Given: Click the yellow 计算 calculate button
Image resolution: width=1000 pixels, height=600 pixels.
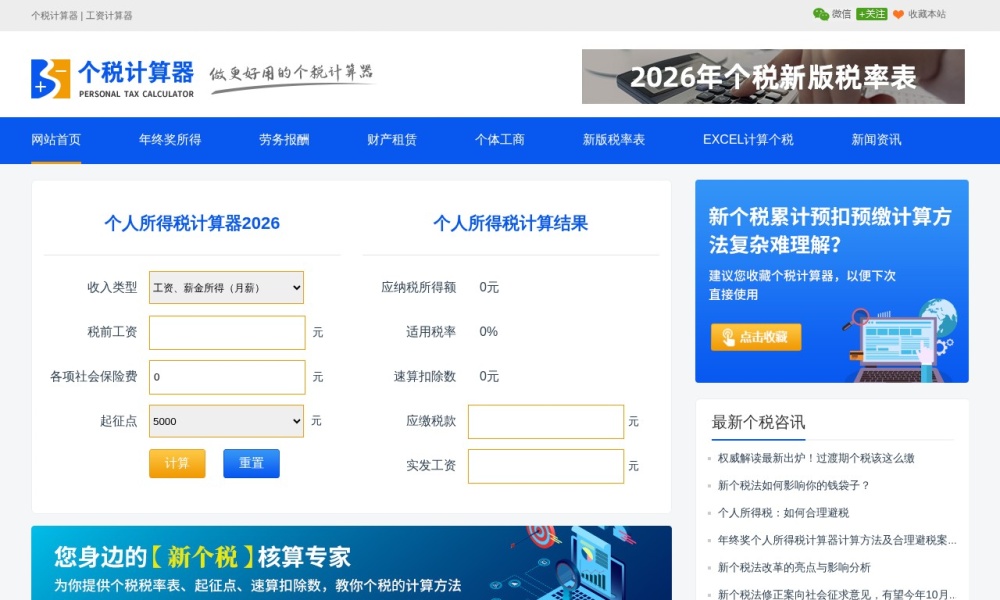Looking at the screenshot, I should click(x=177, y=464).
